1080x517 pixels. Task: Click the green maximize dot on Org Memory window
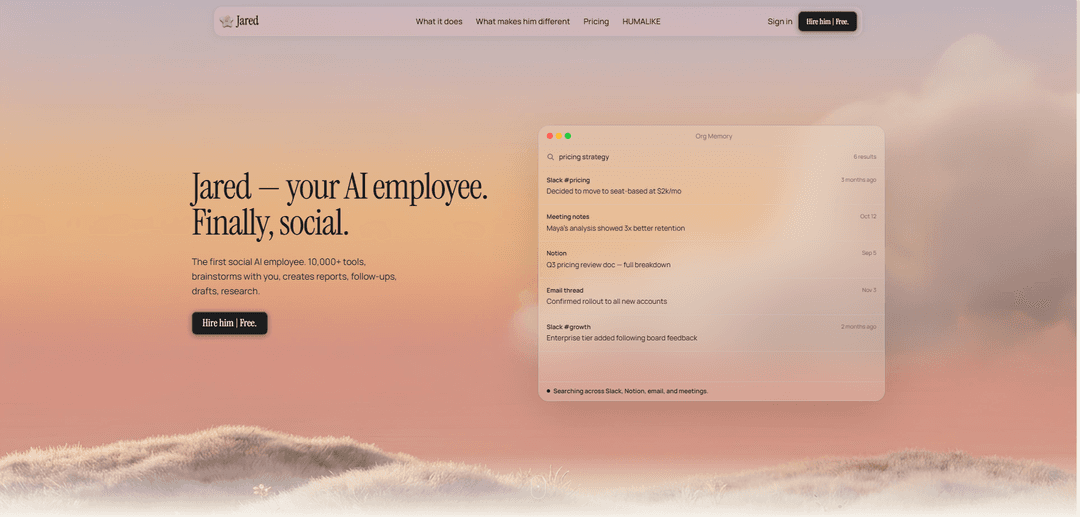pos(568,136)
